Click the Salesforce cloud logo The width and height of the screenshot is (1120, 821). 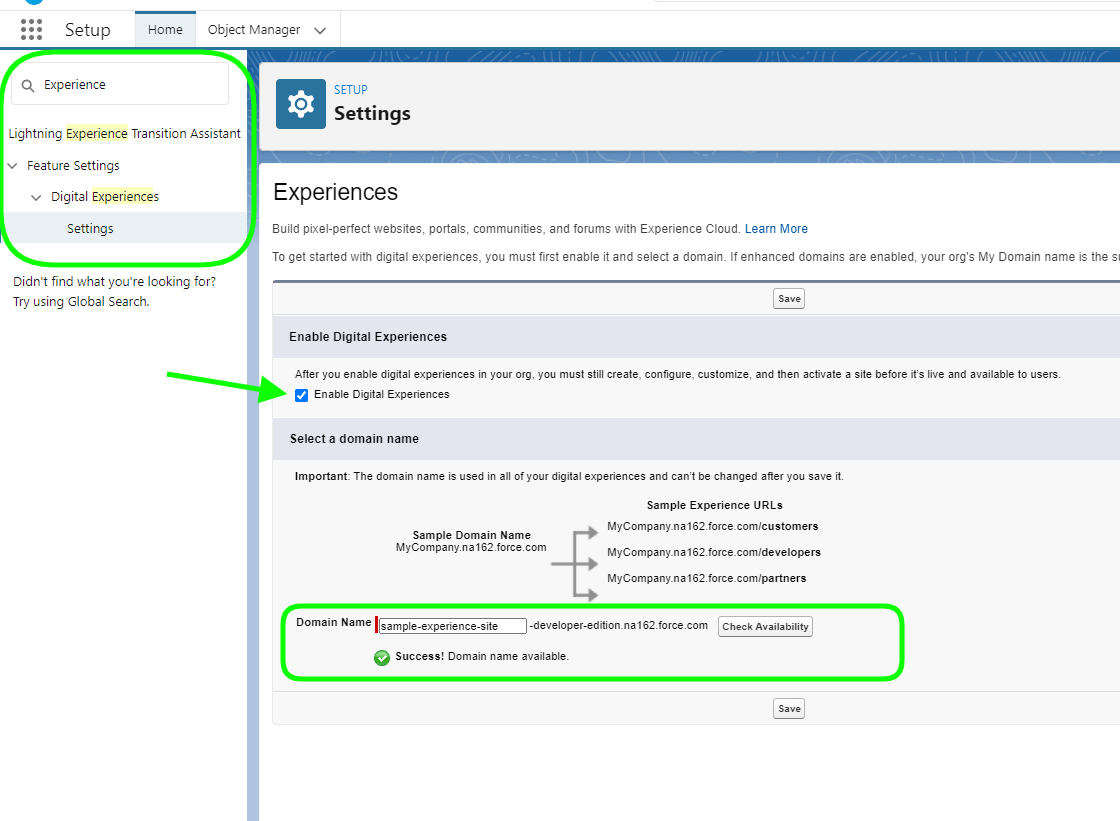coord(36,3)
